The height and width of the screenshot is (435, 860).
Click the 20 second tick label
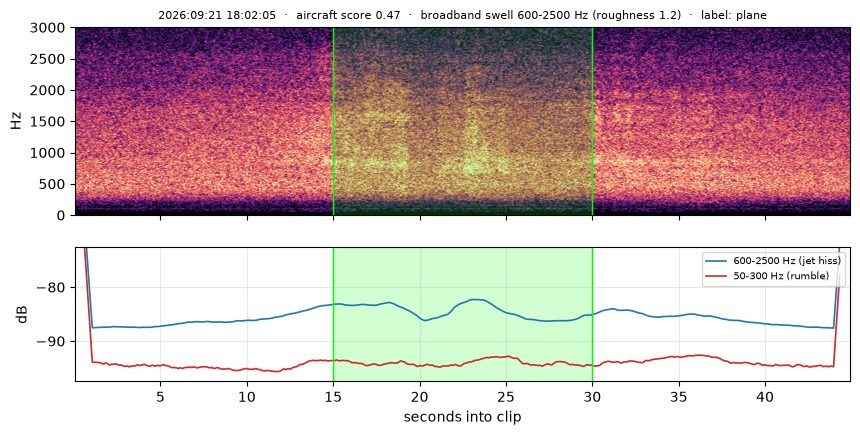click(420, 397)
